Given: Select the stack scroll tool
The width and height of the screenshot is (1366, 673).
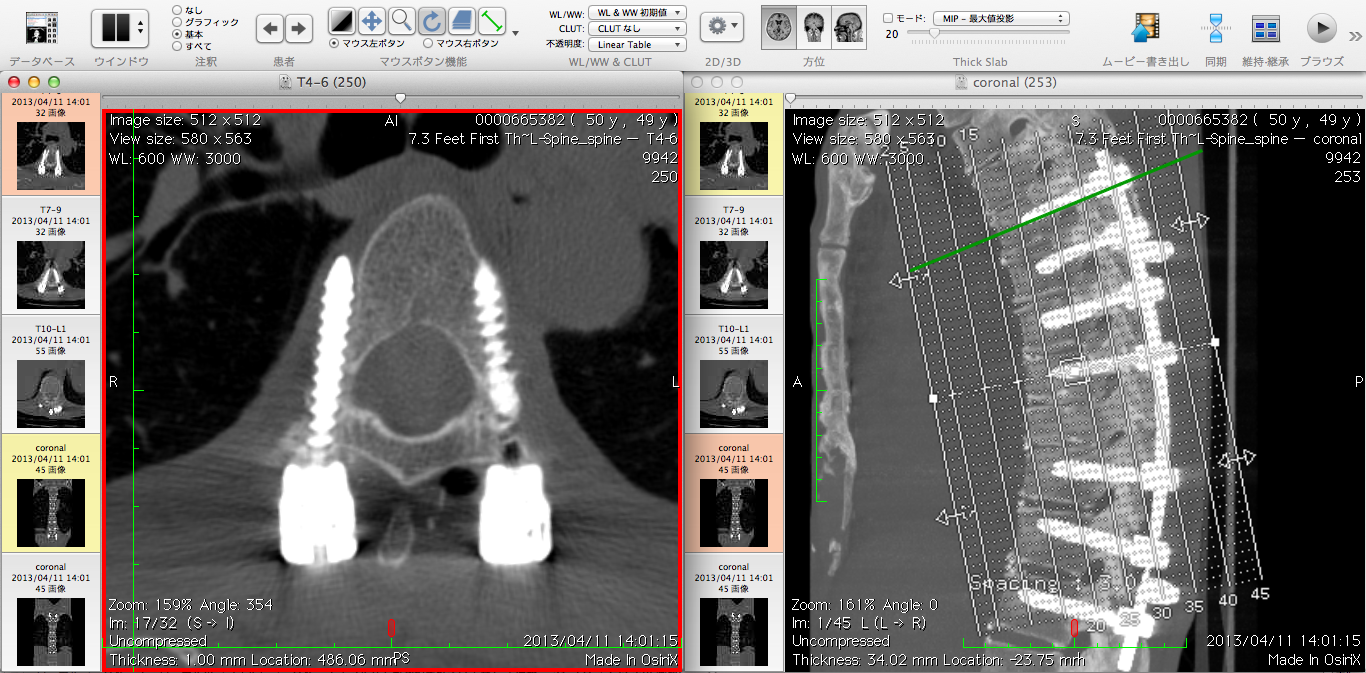Looking at the screenshot, I should tap(461, 20).
